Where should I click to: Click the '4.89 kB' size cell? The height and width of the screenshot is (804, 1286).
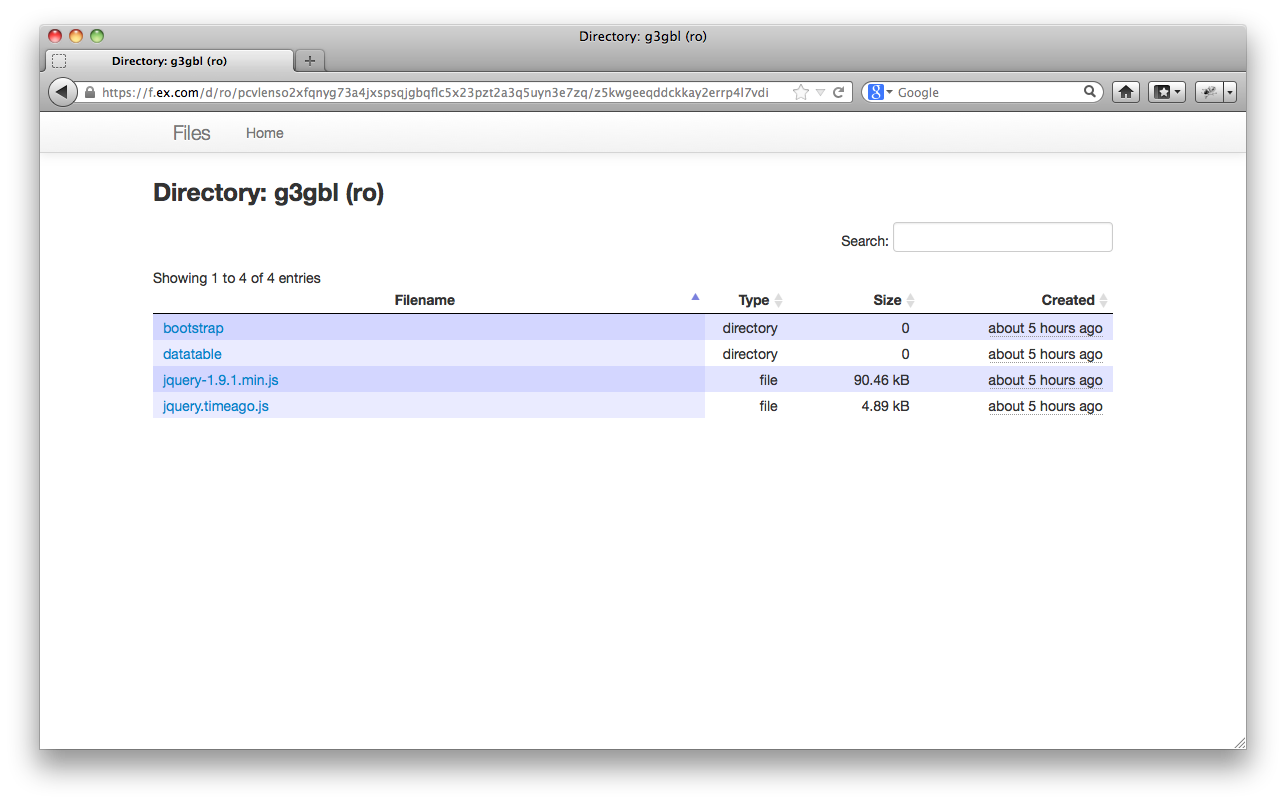[885, 406]
